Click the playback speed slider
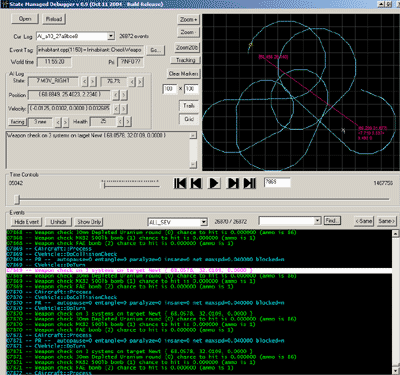Viewport: 400px width, 375px height. (x=131, y=184)
